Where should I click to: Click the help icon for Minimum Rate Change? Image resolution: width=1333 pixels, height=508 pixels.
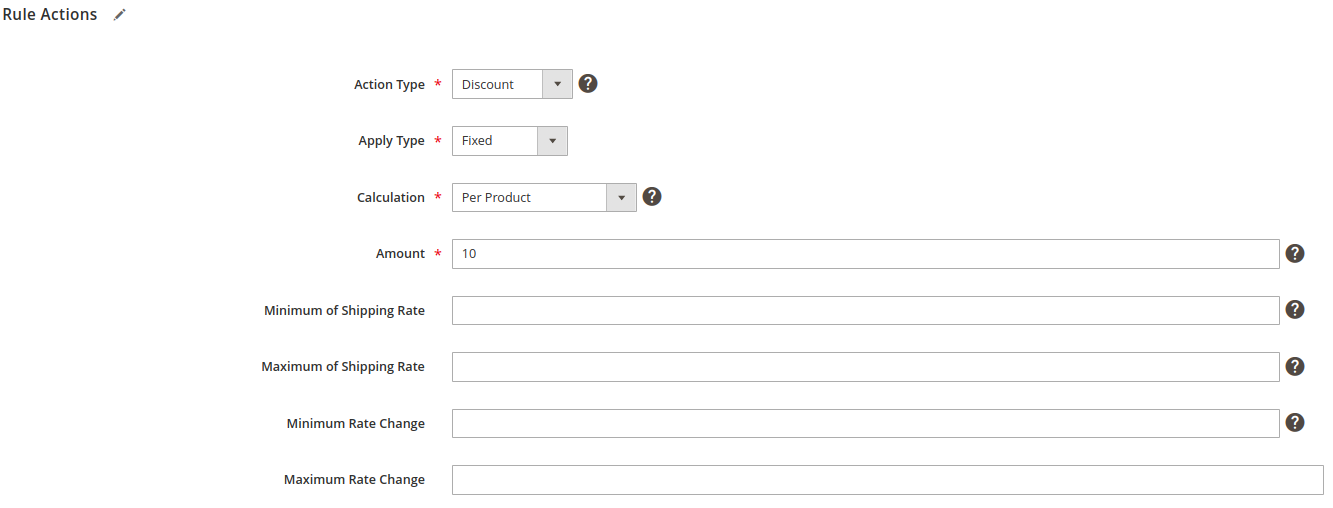tap(1295, 423)
